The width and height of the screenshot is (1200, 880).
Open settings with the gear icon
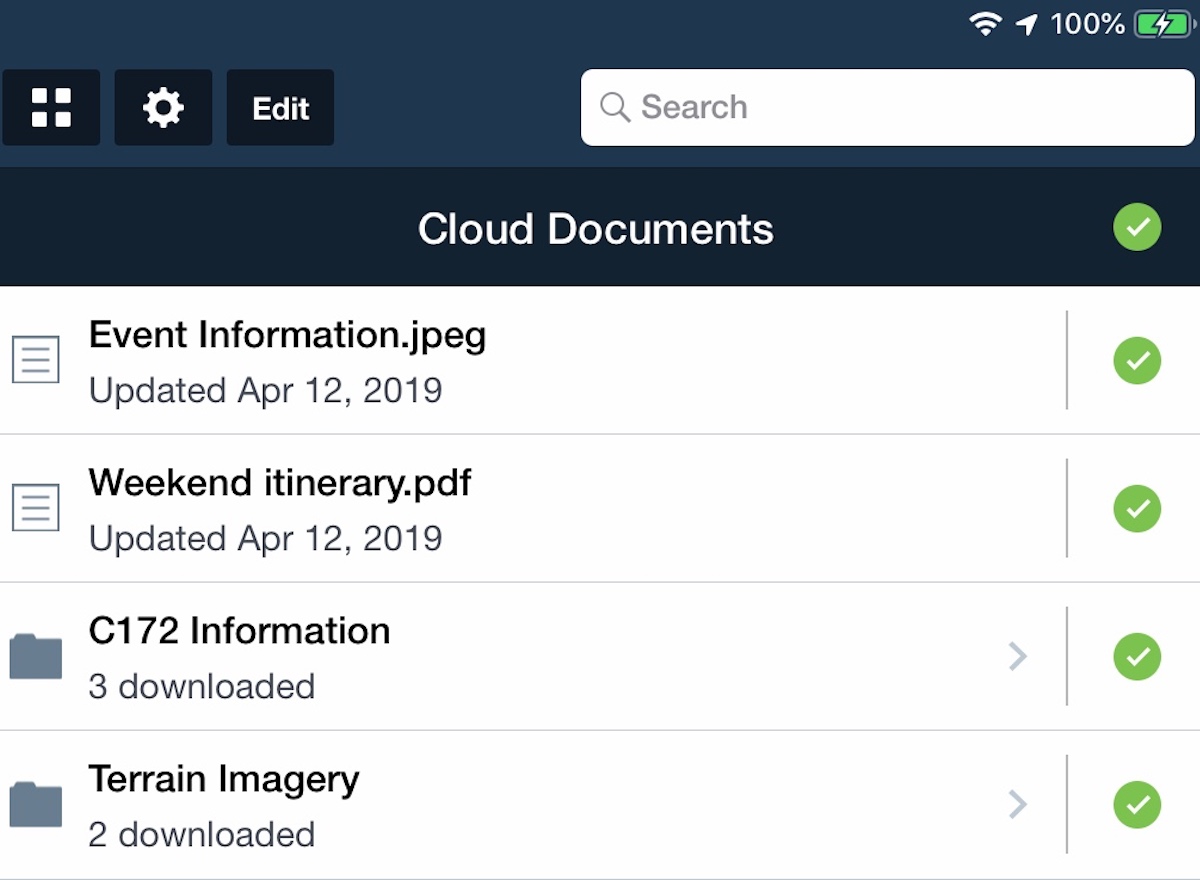pos(163,108)
